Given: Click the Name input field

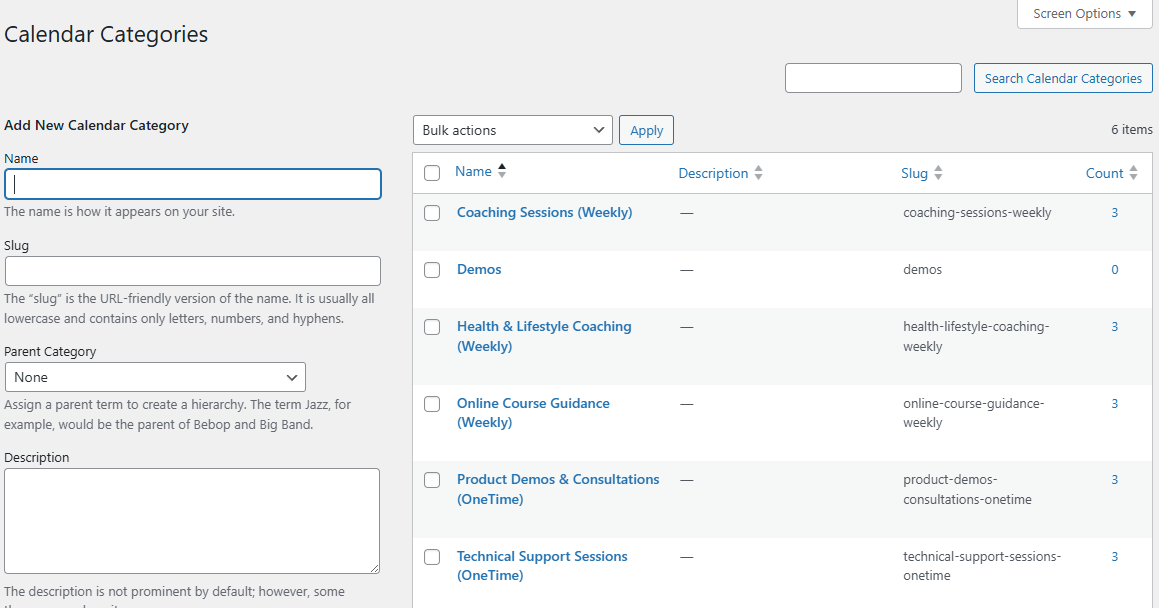Looking at the screenshot, I should click(x=192, y=184).
